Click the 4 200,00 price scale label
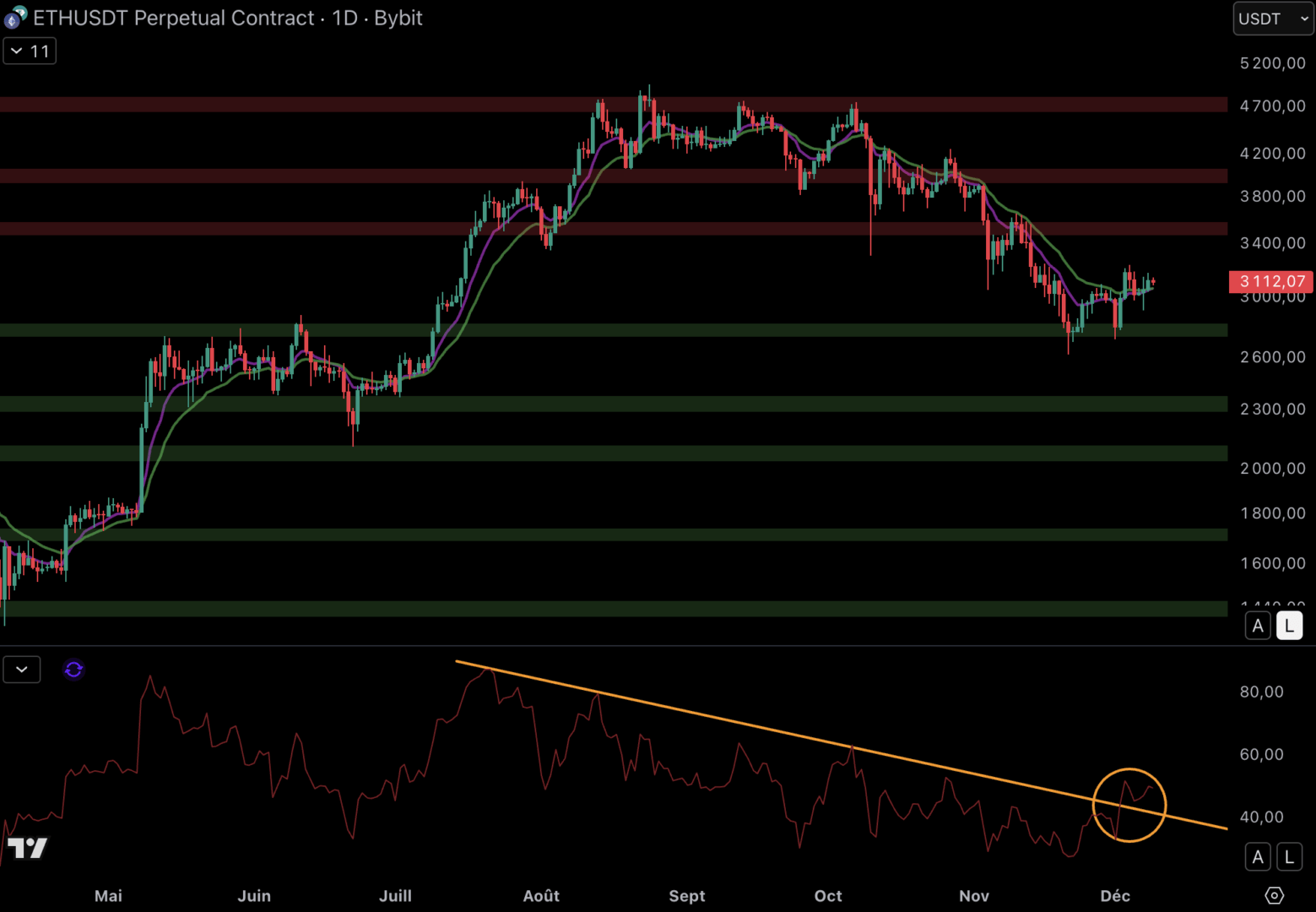The height and width of the screenshot is (912, 1316). (x=1272, y=154)
